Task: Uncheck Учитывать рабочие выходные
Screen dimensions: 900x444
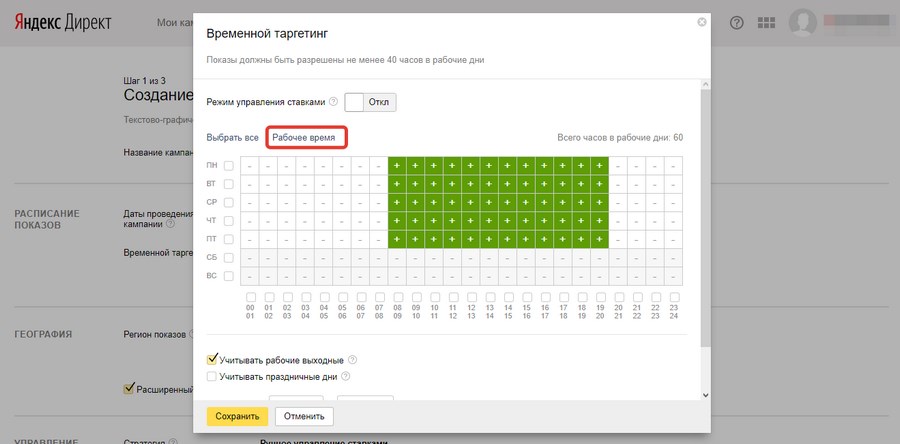Action: (212, 359)
